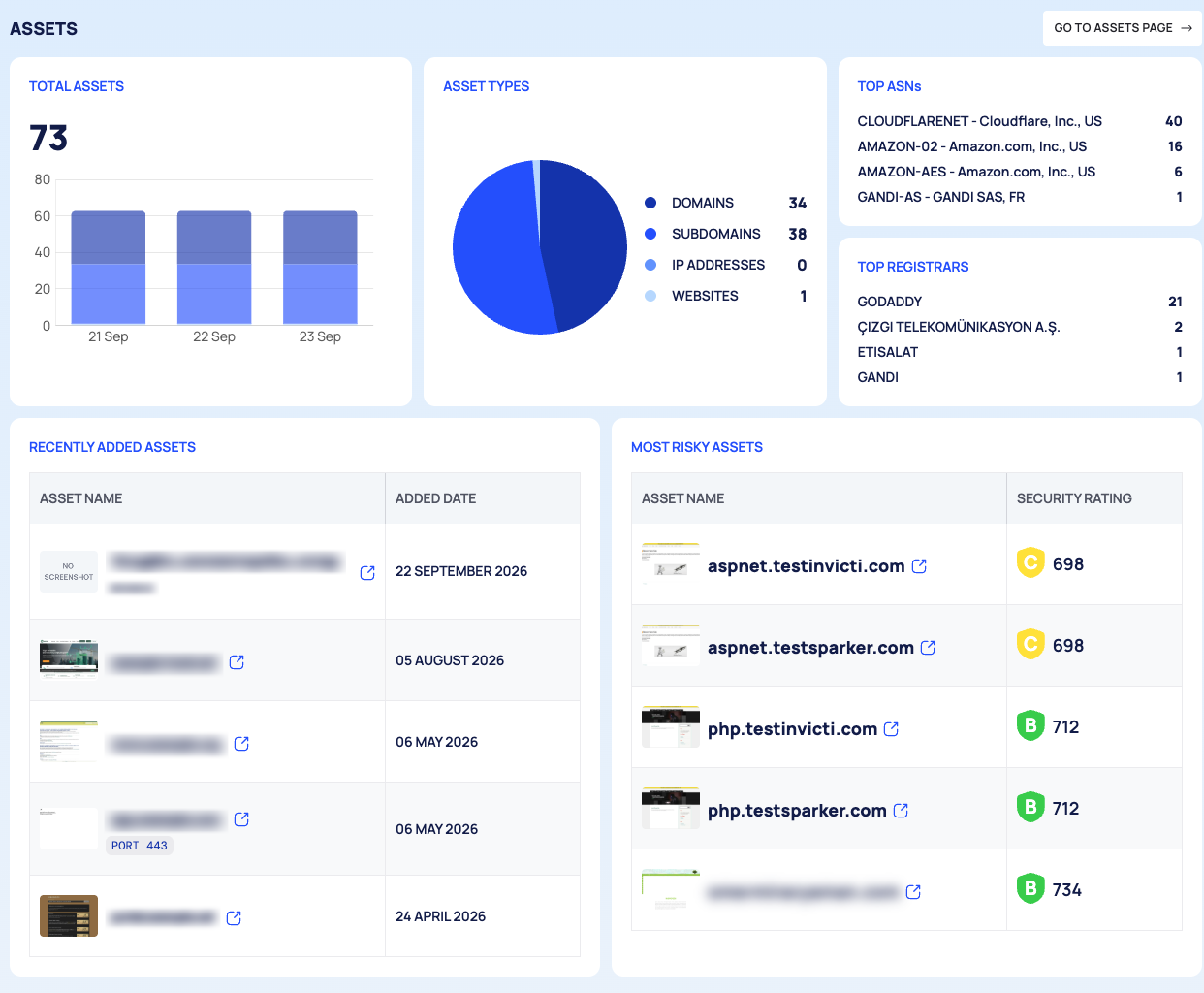Image resolution: width=1204 pixels, height=993 pixels.
Task: Click the 23 Sep bar in chart
Action: [320, 268]
